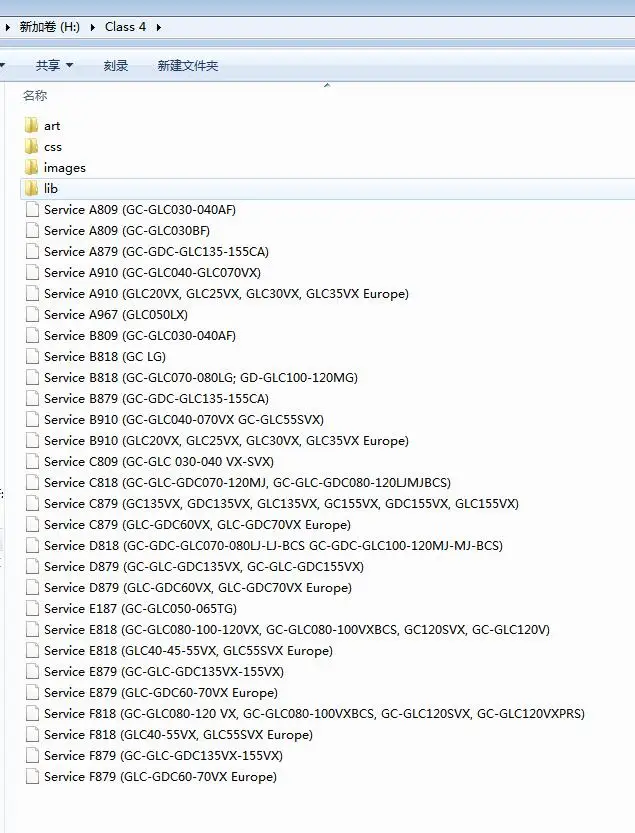Open the images folder icon
This screenshot has width=635, height=833.
coord(32,167)
